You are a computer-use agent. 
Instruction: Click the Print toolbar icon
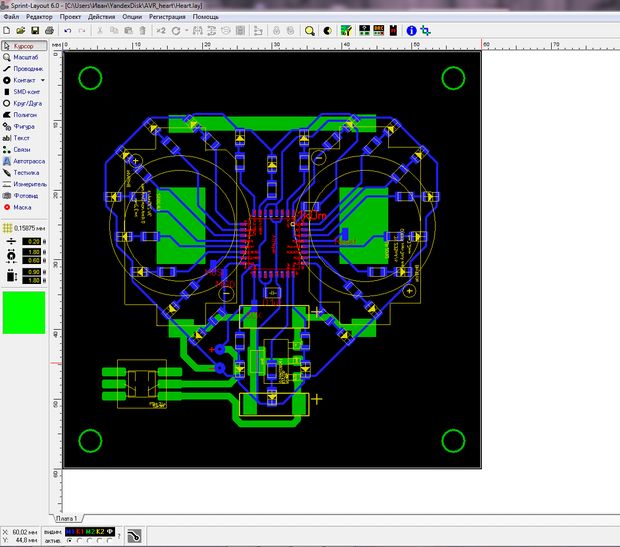[48, 31]
